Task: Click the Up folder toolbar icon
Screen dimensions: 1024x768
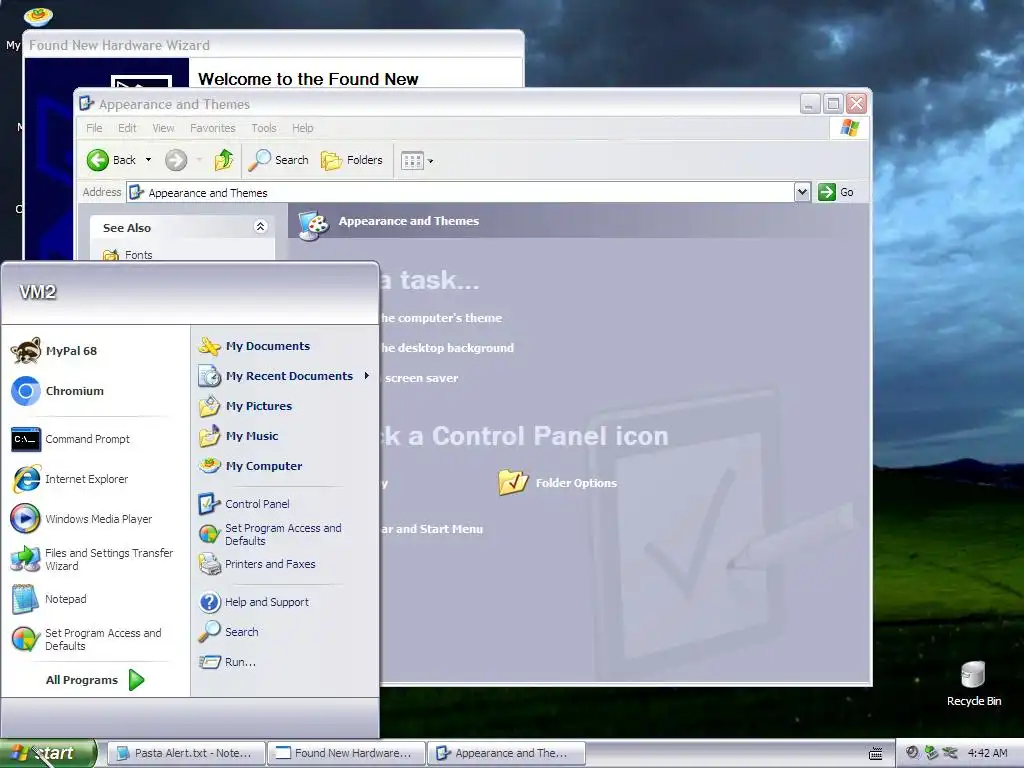Action: (223, 160)
